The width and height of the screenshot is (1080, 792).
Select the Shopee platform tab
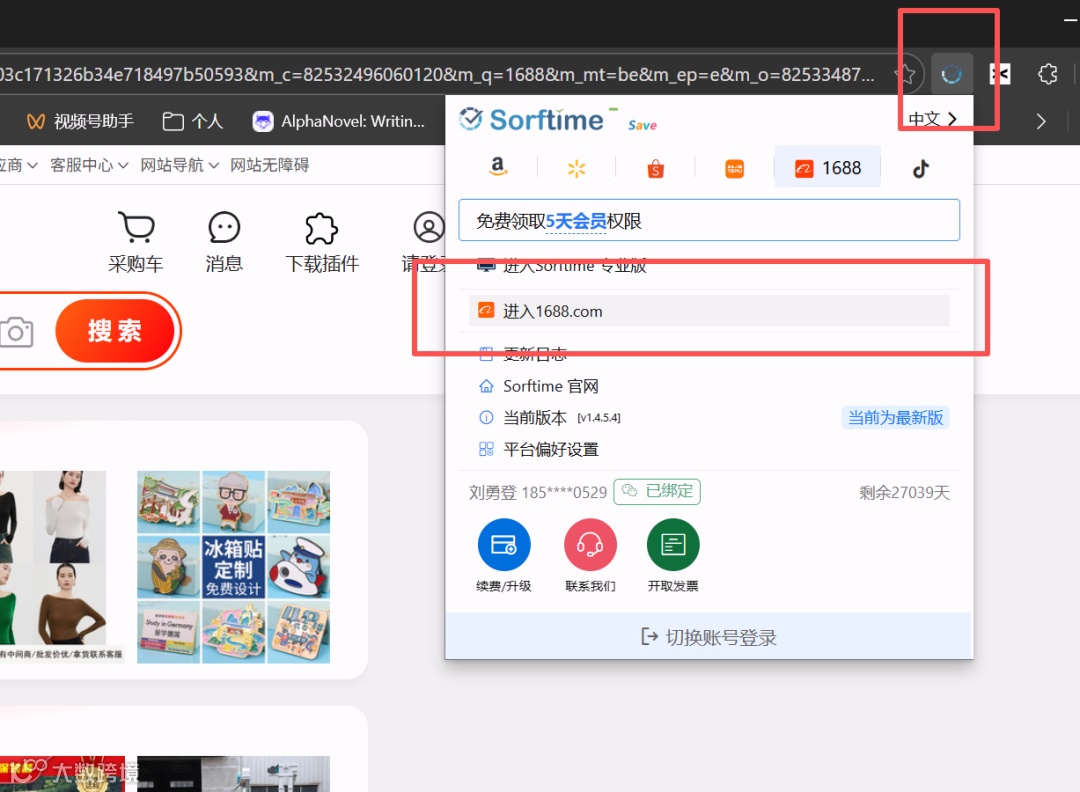(656, 168)
